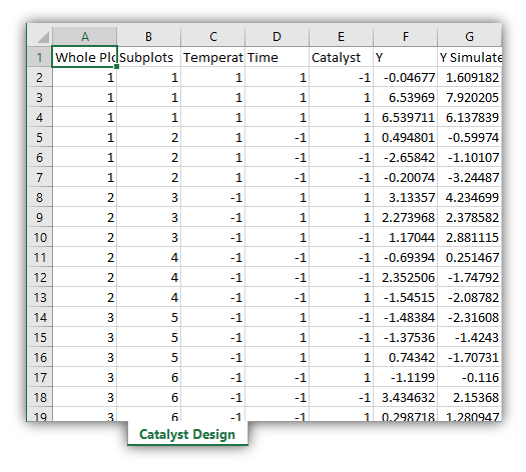Click cell with value 2.273968
526x472 pixels.
pyautogui.click(x=405, y=218)
